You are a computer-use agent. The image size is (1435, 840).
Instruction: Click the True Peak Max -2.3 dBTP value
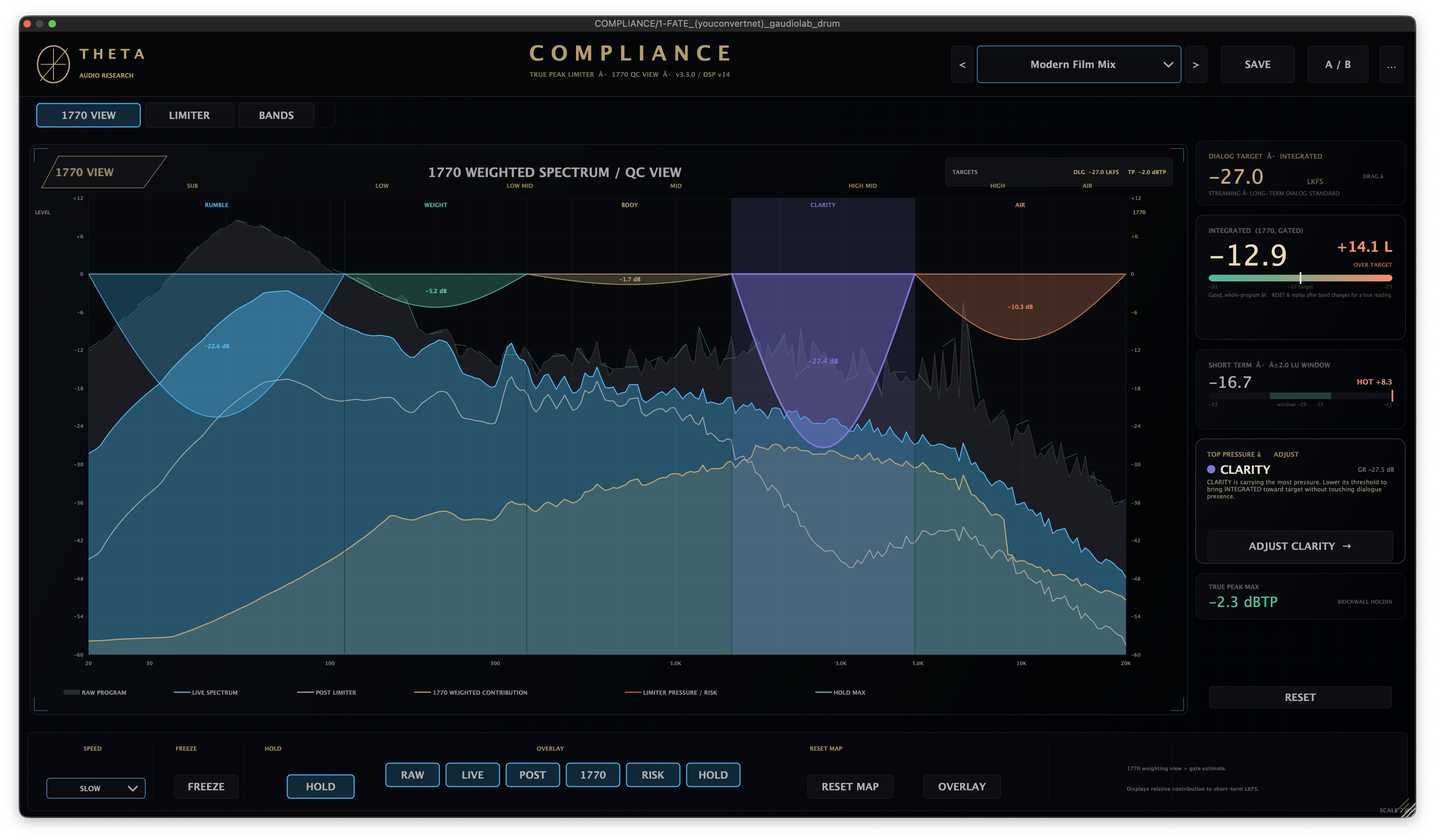(1243, 602)
